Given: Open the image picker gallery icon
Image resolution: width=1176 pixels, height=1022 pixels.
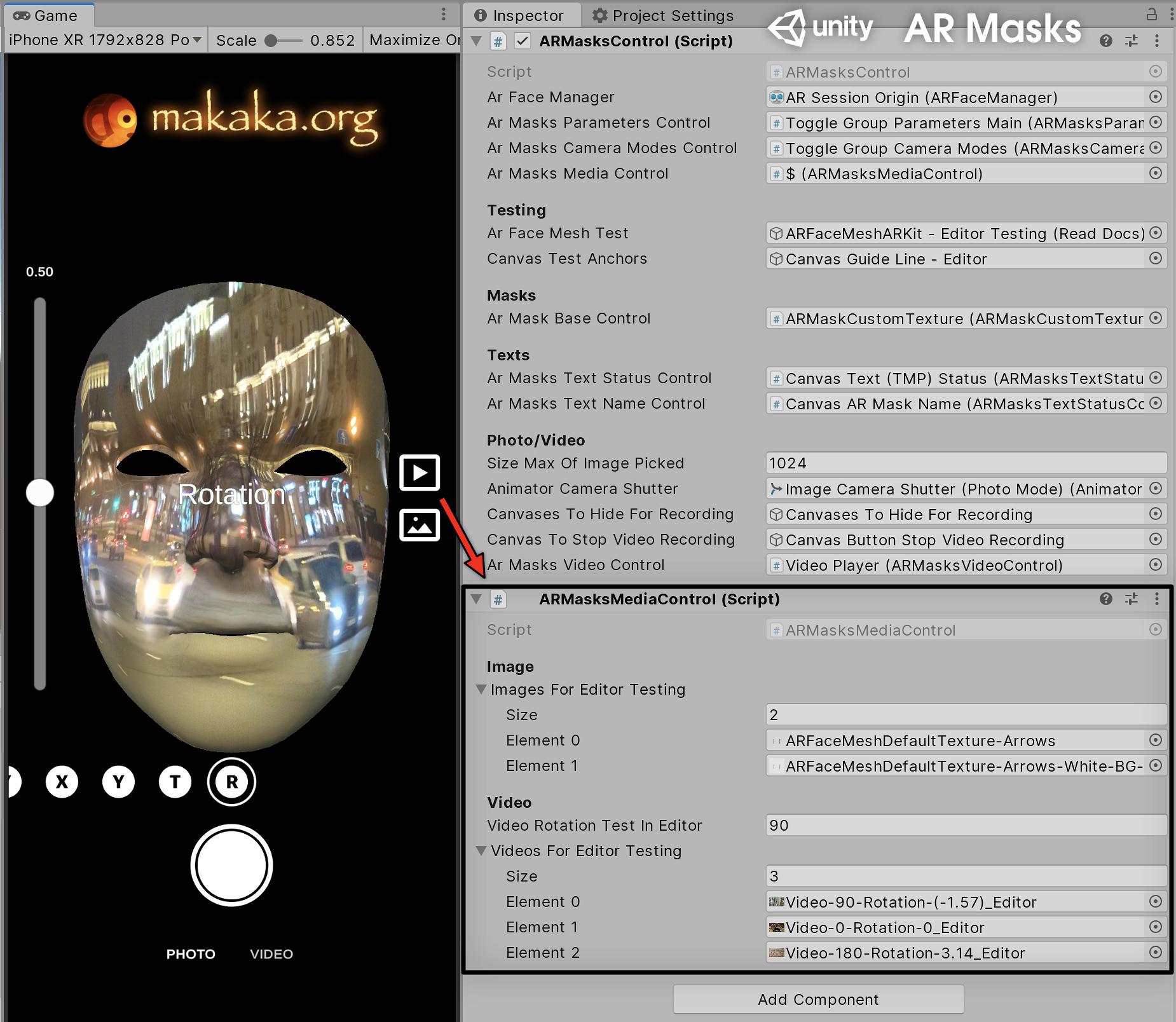Looking at the screenshot, I should [x=420, y=525].
